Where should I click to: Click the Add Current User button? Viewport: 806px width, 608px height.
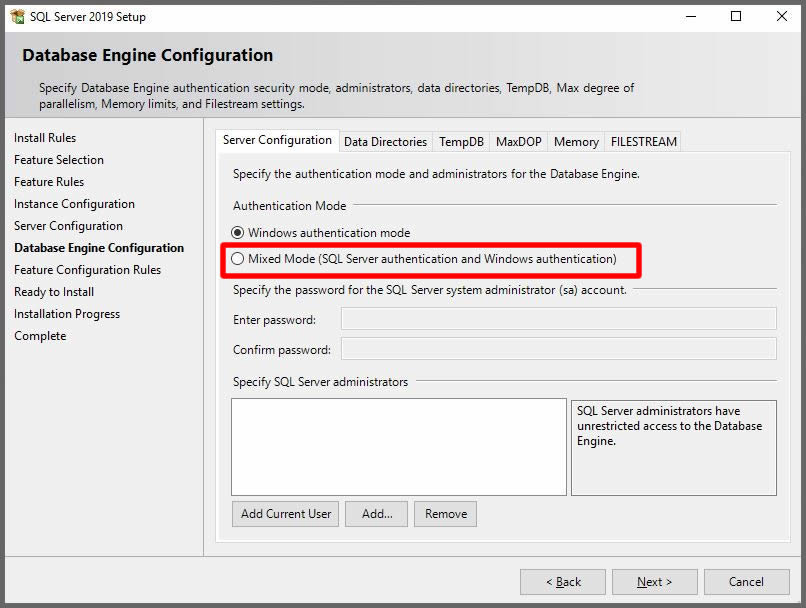286,514
